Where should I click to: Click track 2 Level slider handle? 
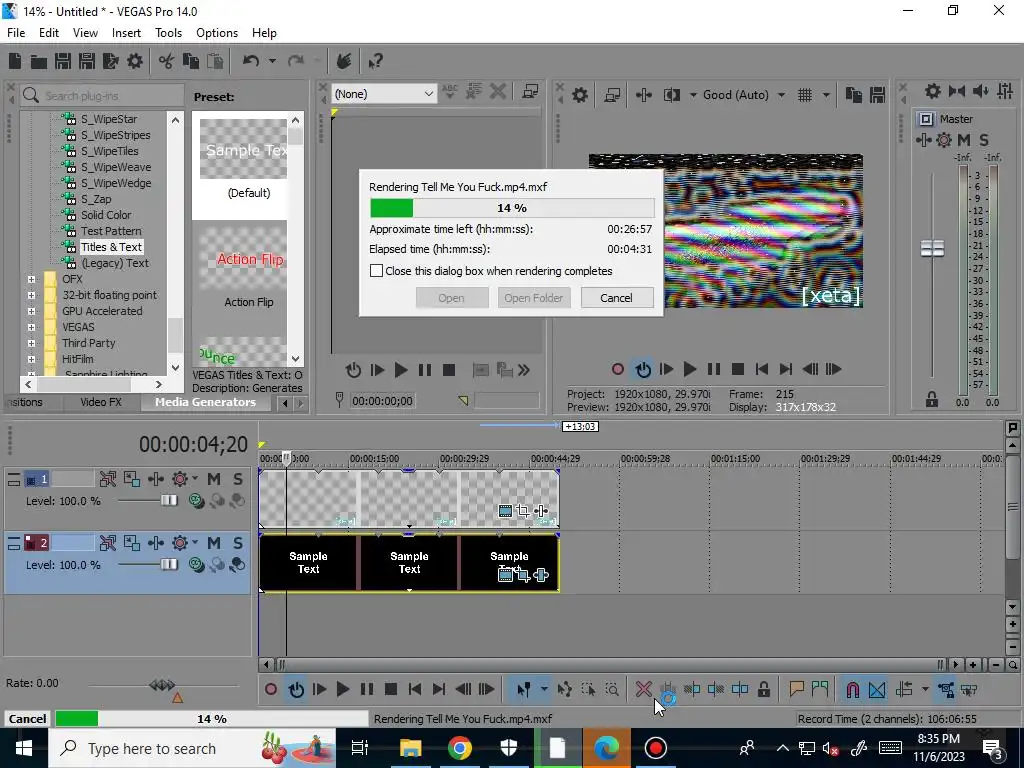169,564
